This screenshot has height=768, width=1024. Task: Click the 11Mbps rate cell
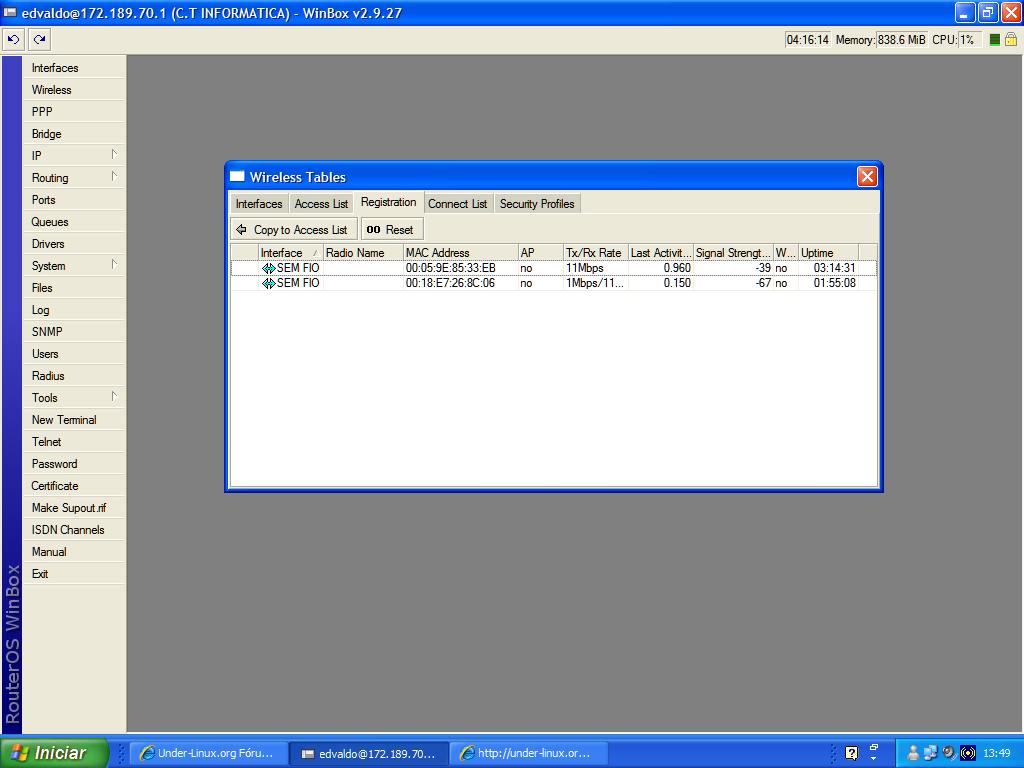tap(584, 268)
